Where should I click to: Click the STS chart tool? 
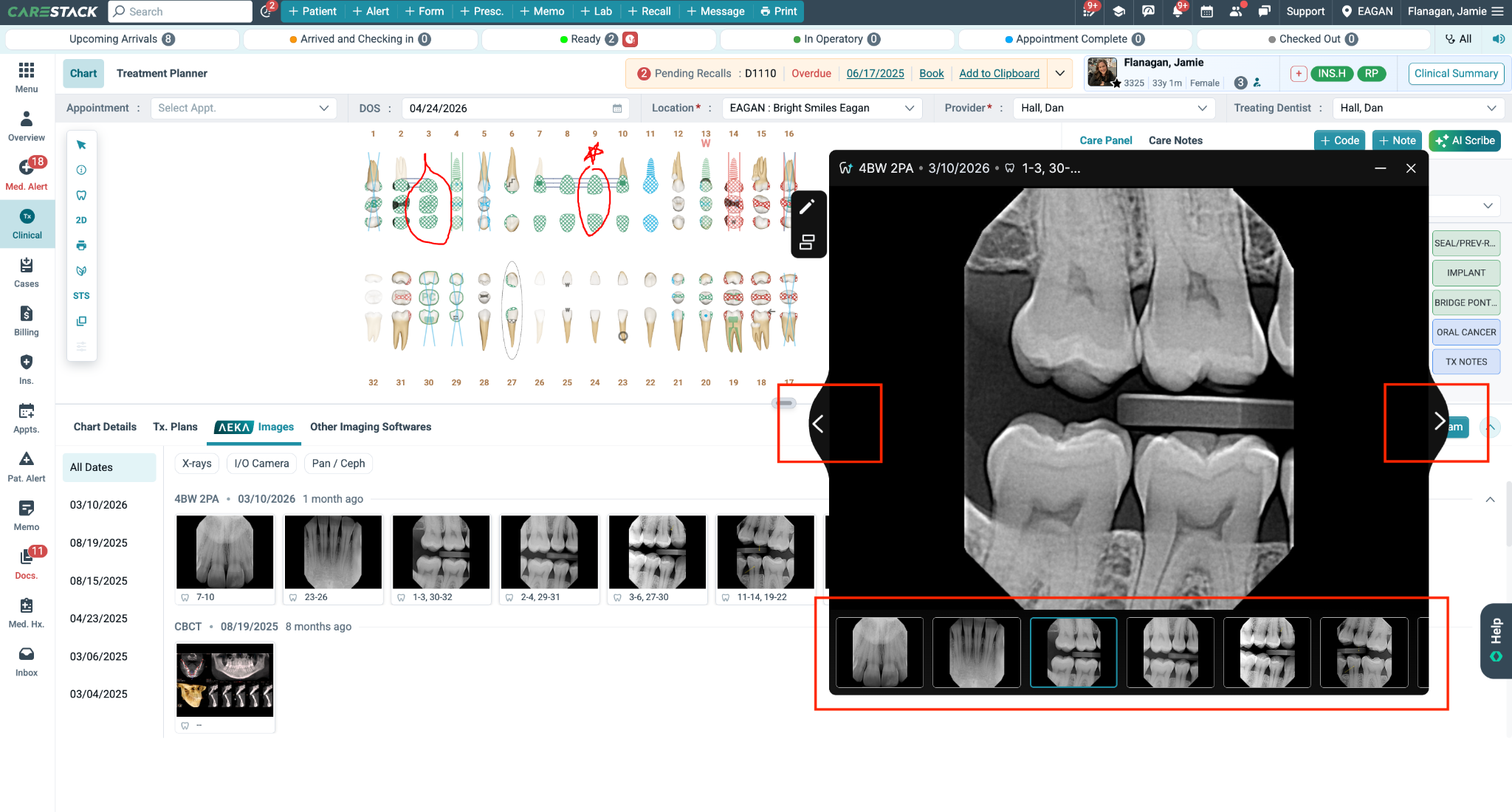pos(81,295)
